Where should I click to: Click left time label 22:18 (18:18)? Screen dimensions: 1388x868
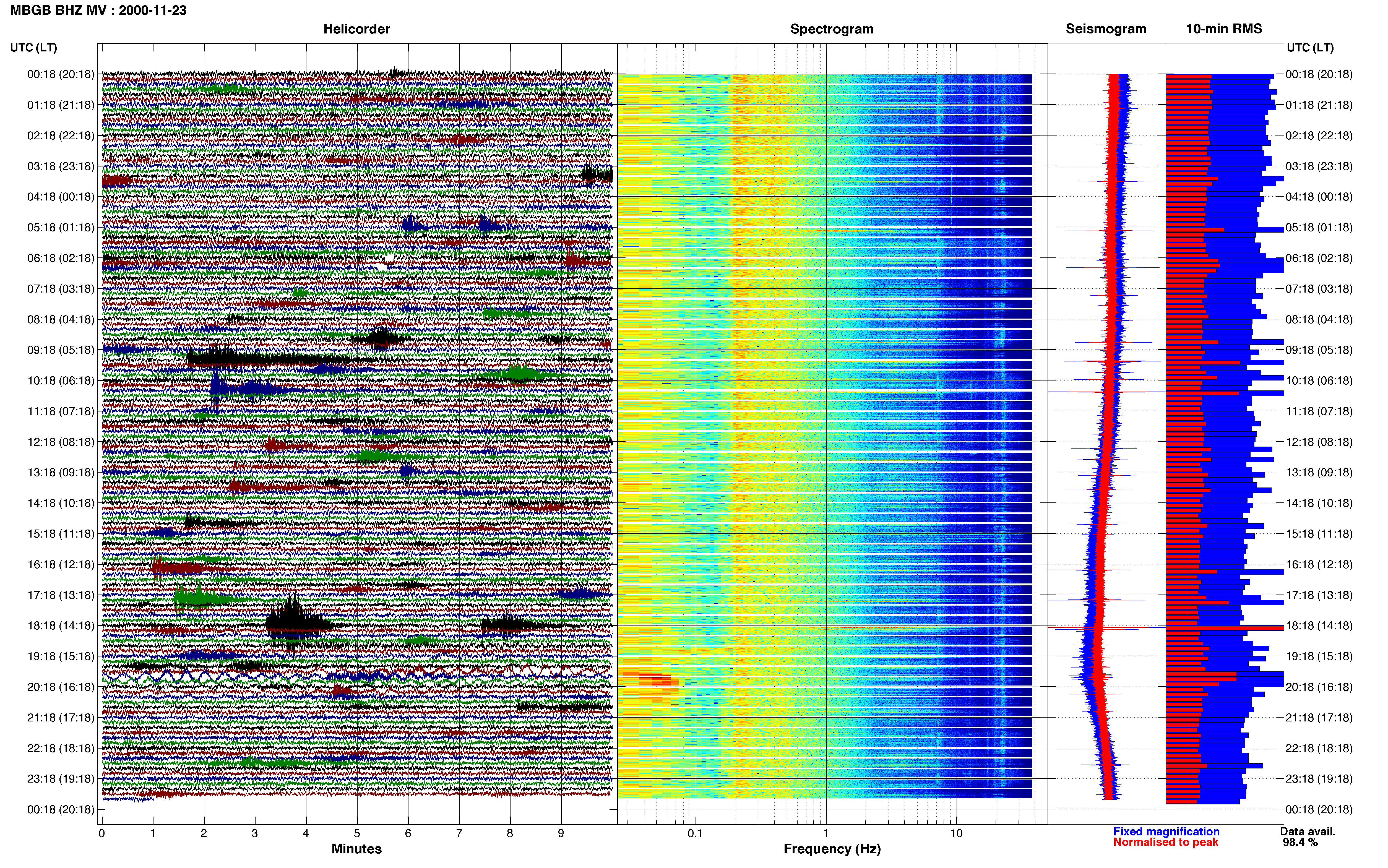(x=61, y=748)
